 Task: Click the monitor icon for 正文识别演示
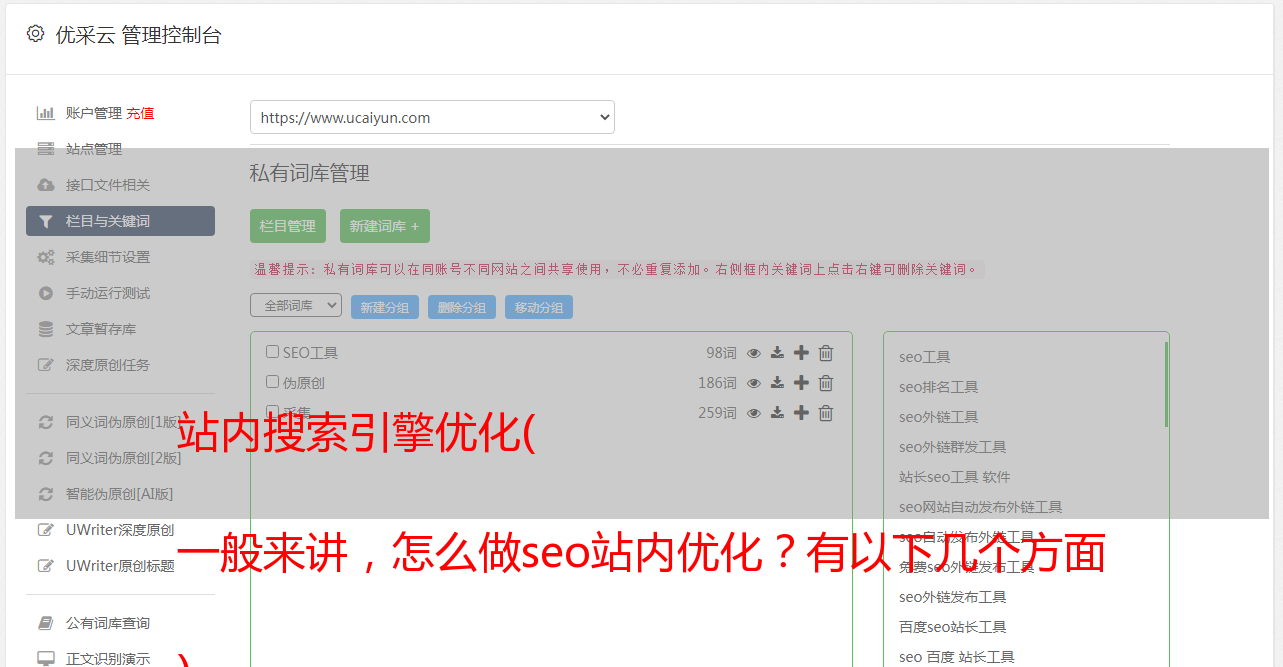pos(45,659)
